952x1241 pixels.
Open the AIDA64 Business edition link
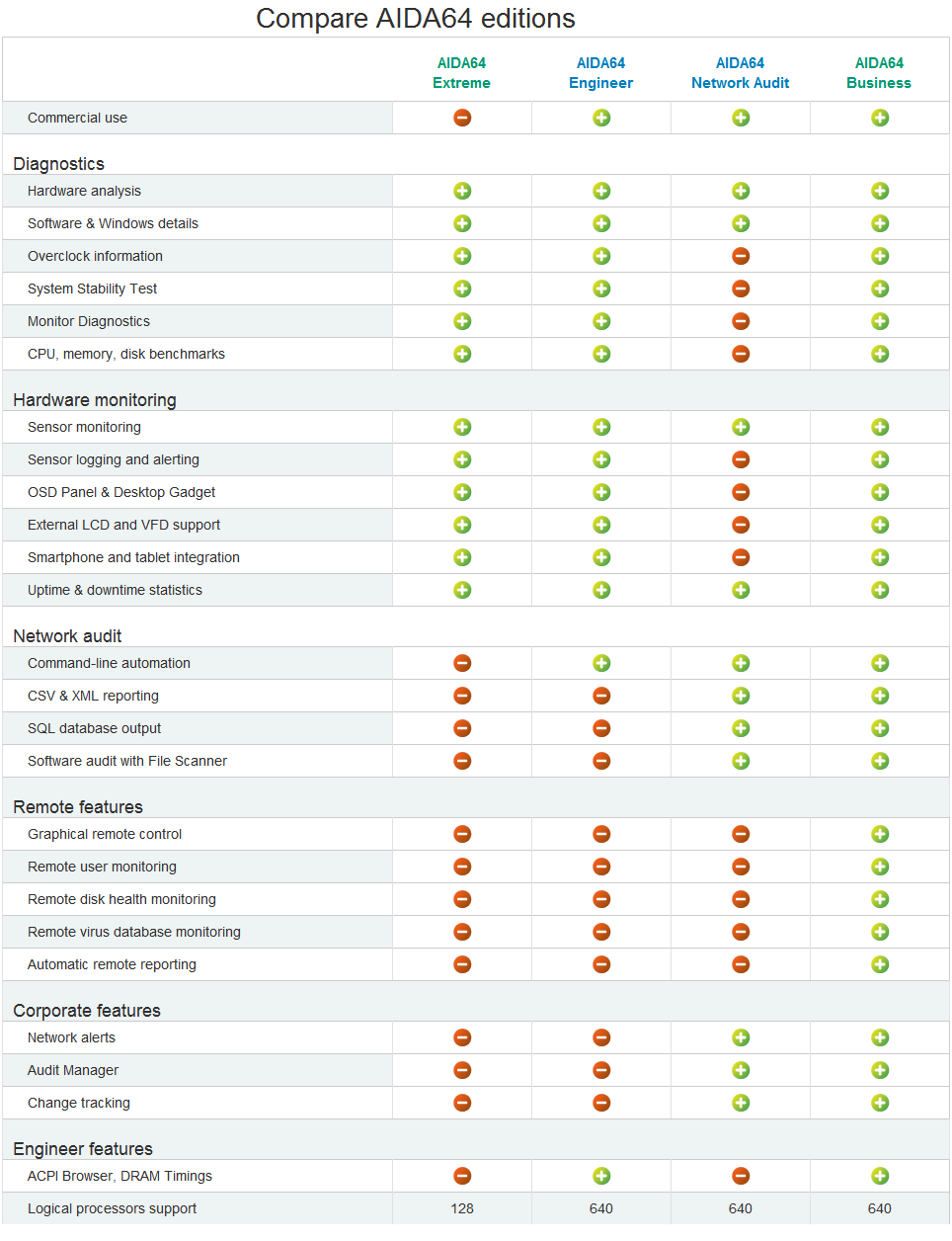click(879, 73)
